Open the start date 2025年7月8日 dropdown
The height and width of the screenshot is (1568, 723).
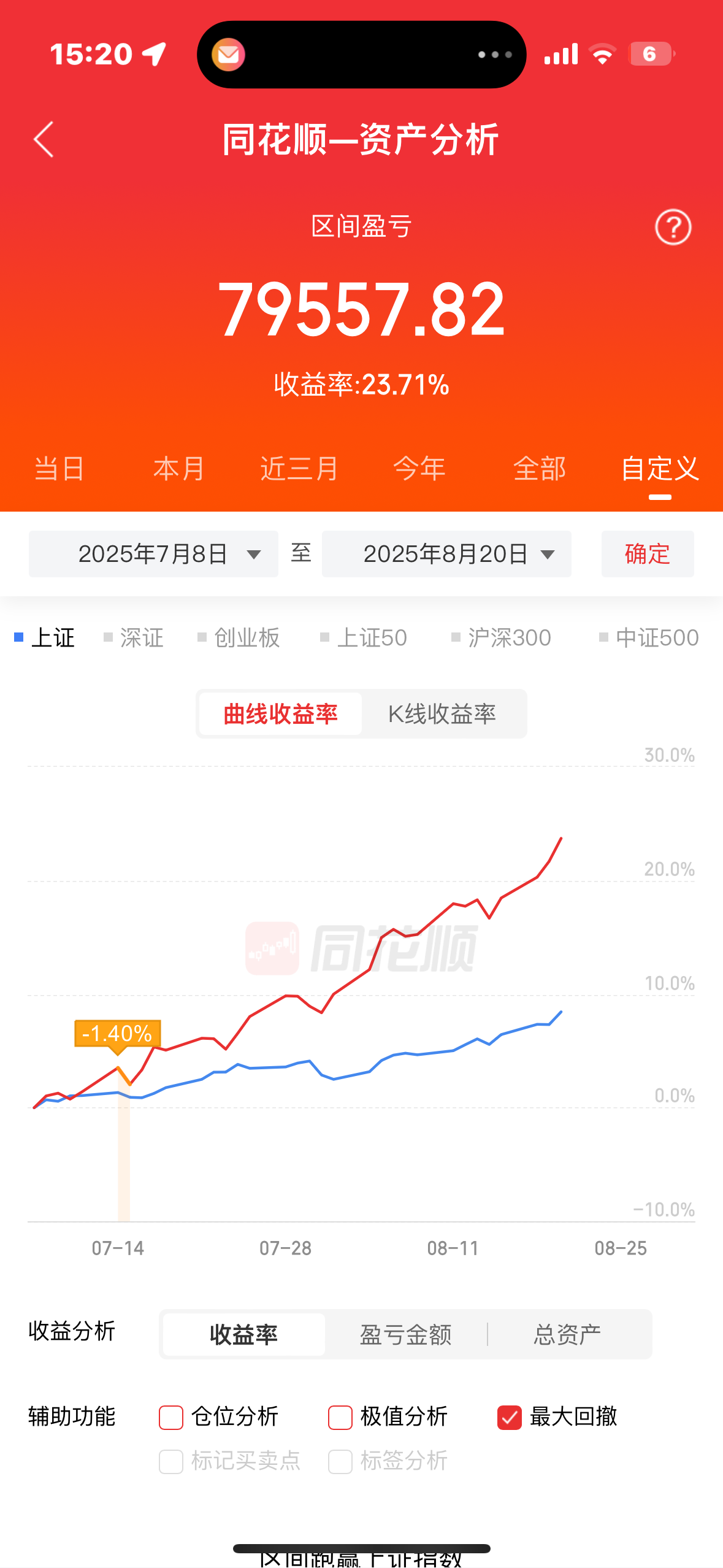153,554
